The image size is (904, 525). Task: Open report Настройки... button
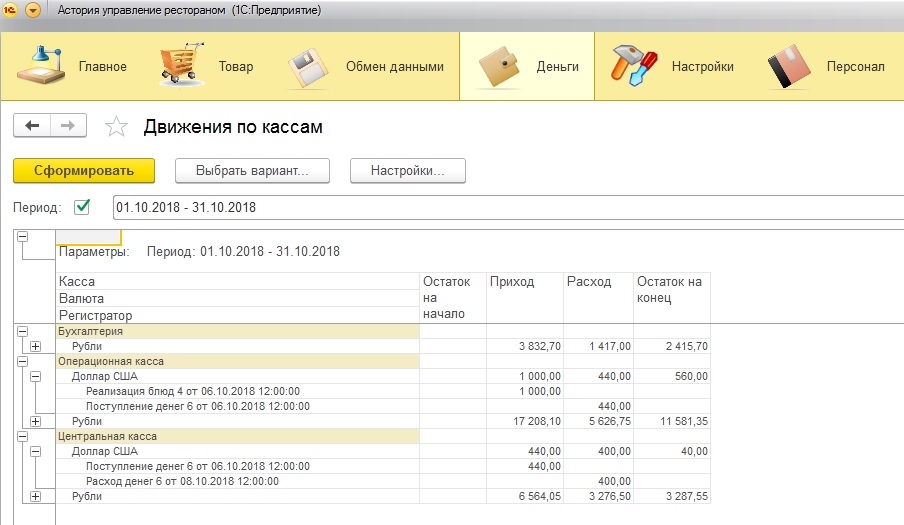407,171
